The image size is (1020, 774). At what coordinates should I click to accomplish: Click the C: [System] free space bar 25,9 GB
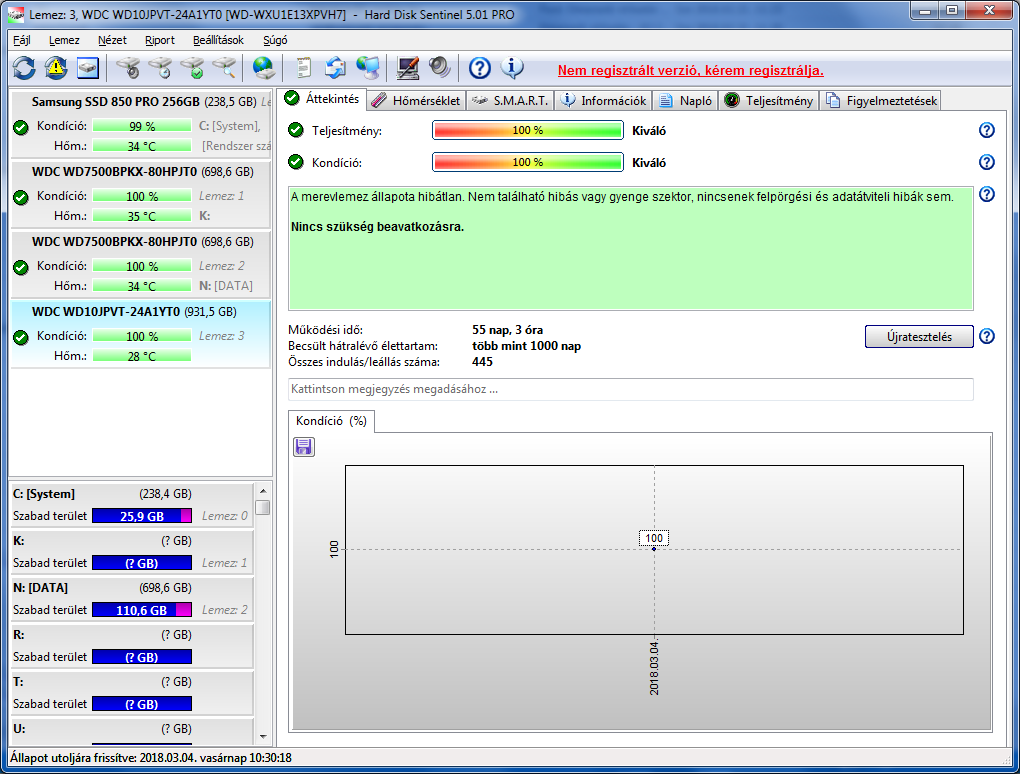coord(142,516)
